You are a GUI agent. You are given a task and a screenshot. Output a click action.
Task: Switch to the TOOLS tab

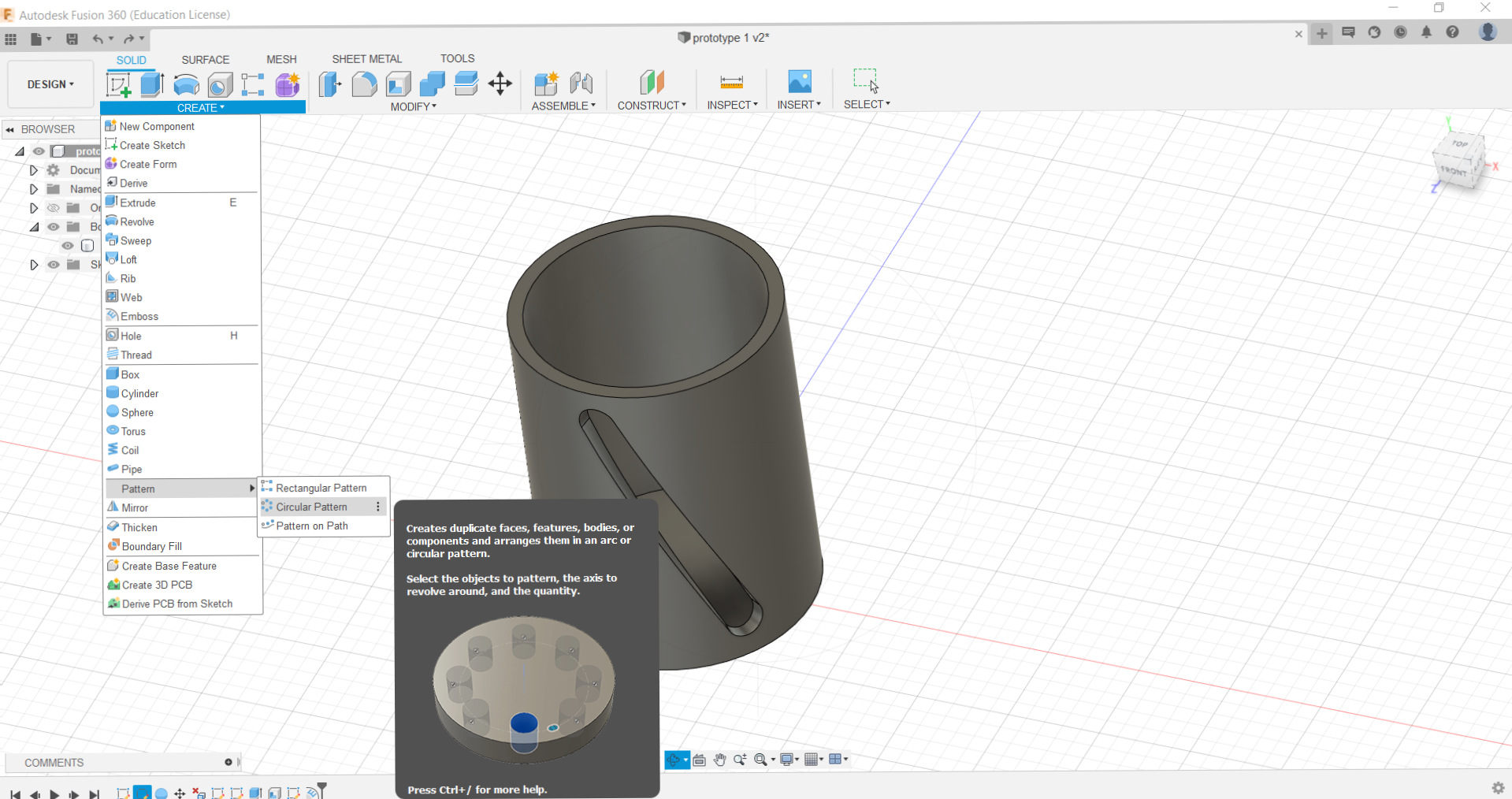(458, 59)
